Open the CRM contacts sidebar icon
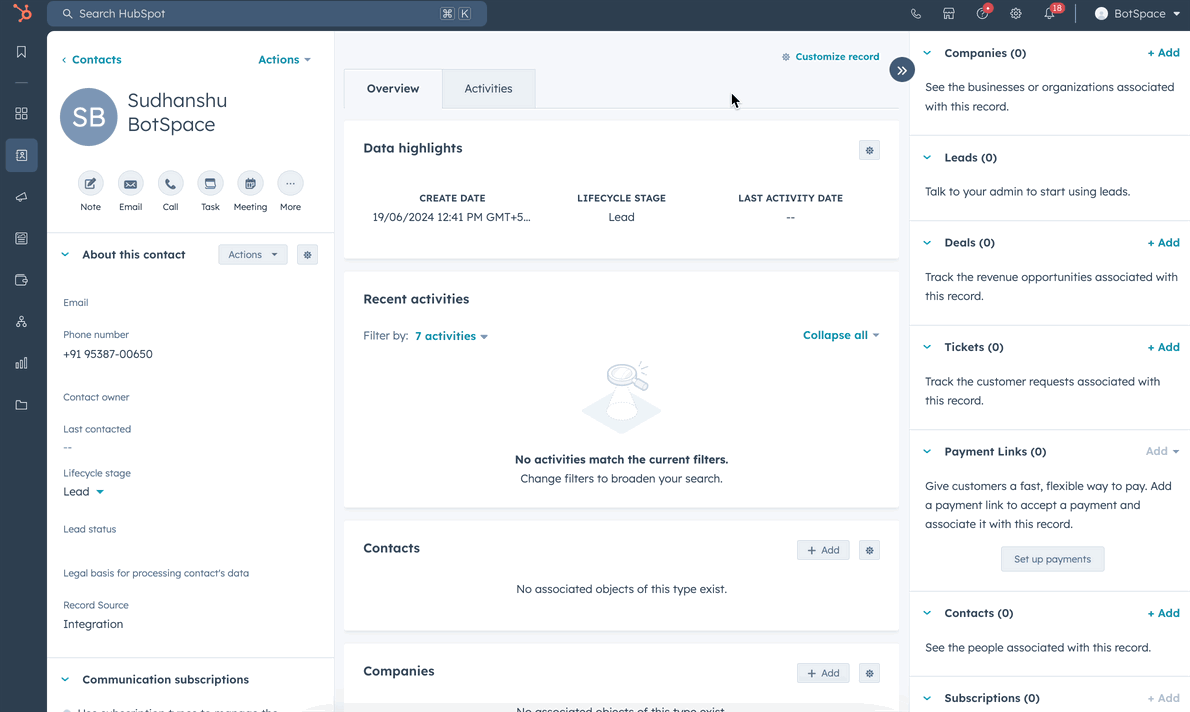 coord(21,155)
